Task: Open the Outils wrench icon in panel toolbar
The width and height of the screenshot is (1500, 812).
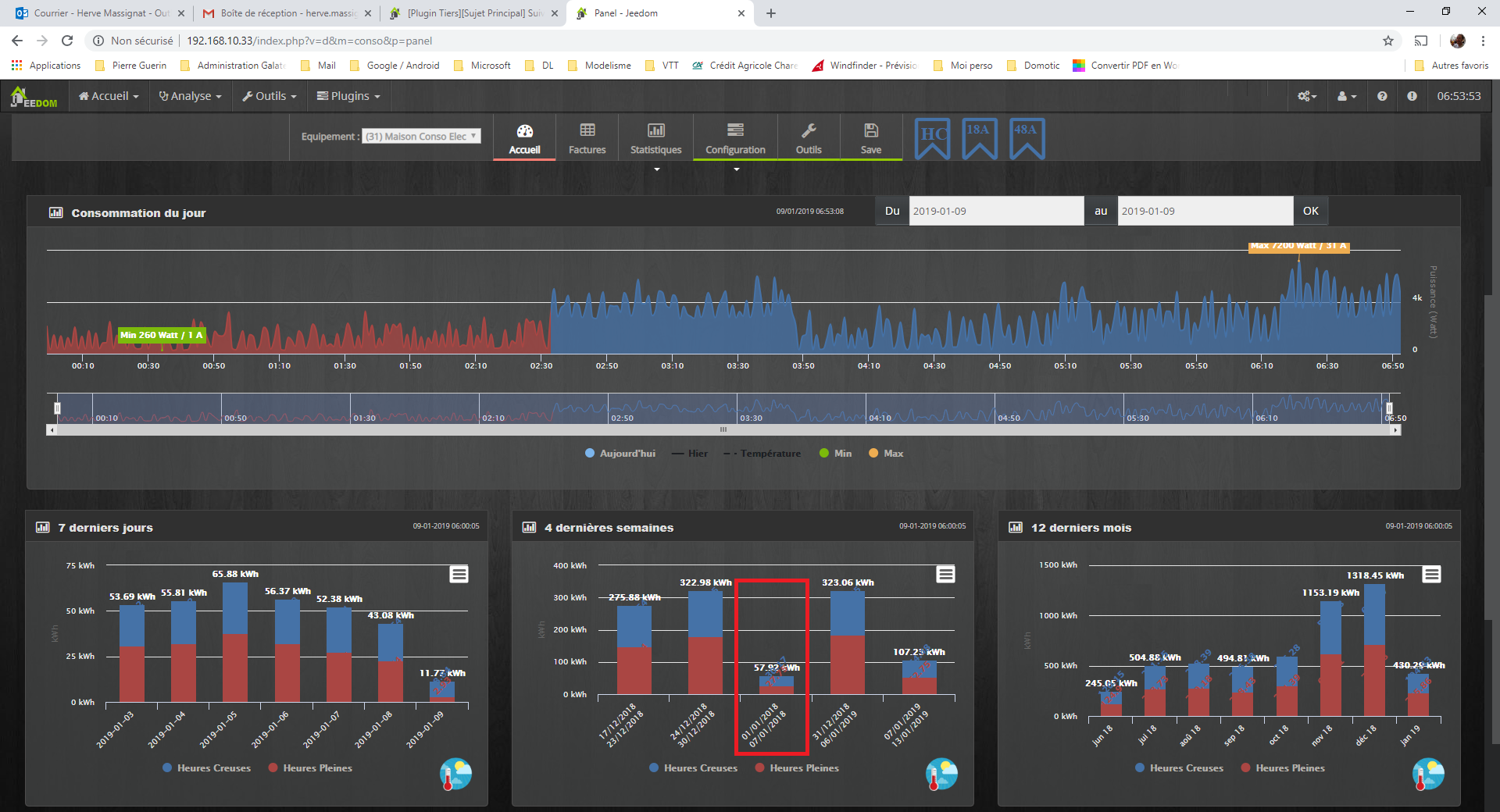Action: tap(809, 130)
